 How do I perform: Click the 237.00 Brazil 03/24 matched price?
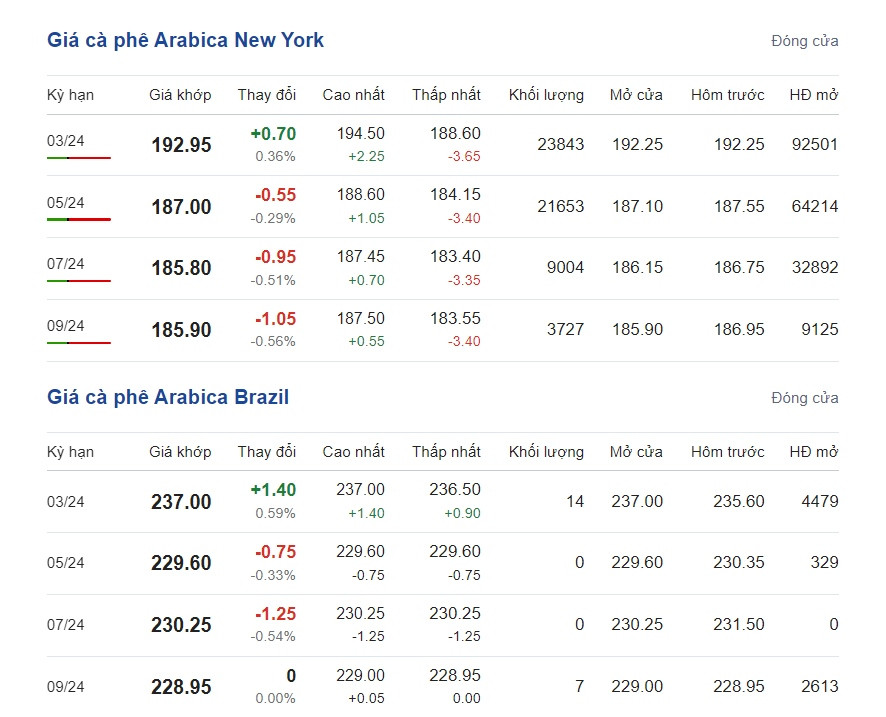pos(181,502)
